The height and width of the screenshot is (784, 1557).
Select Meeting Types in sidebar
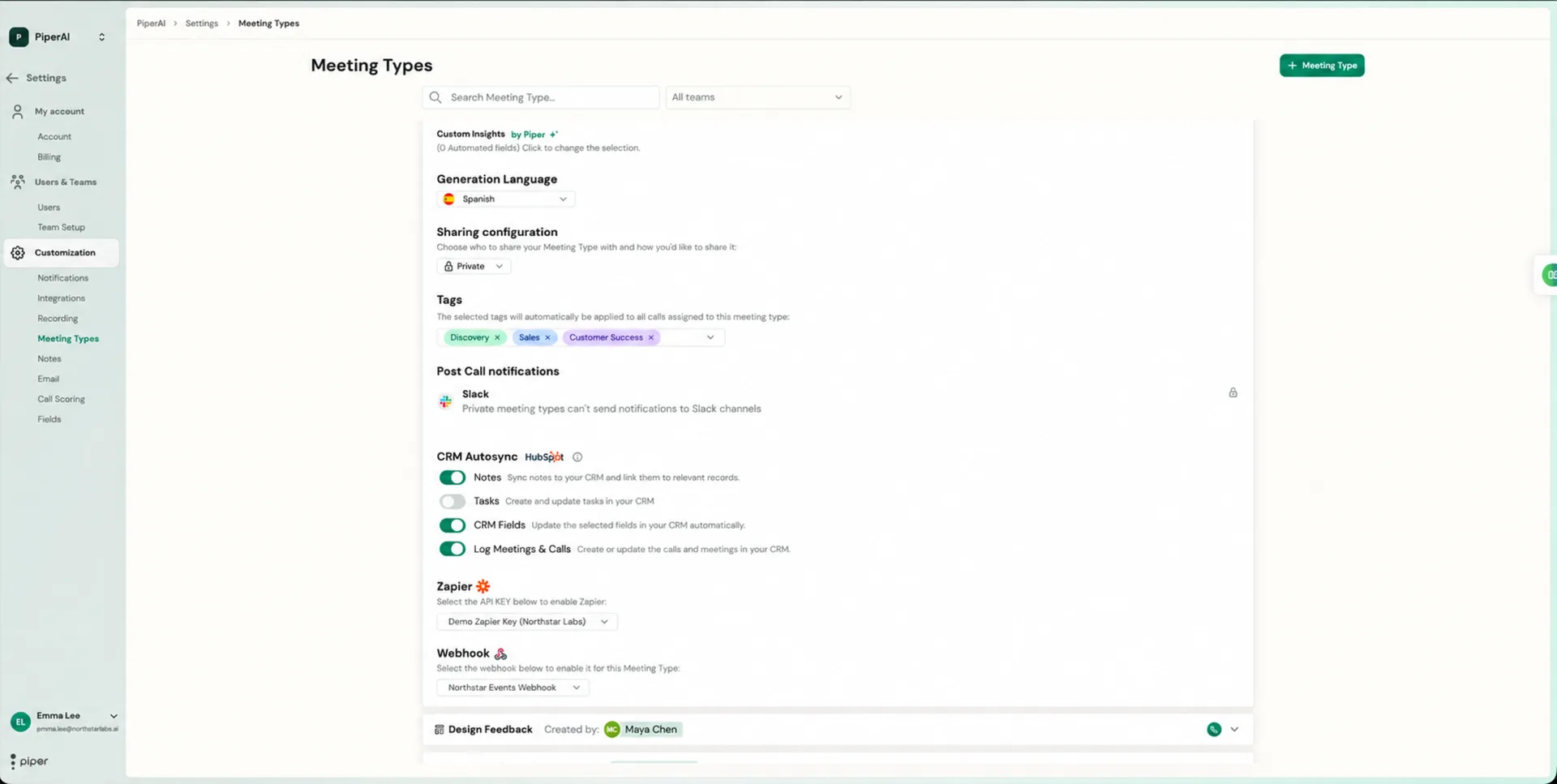(x=68, y=338)
